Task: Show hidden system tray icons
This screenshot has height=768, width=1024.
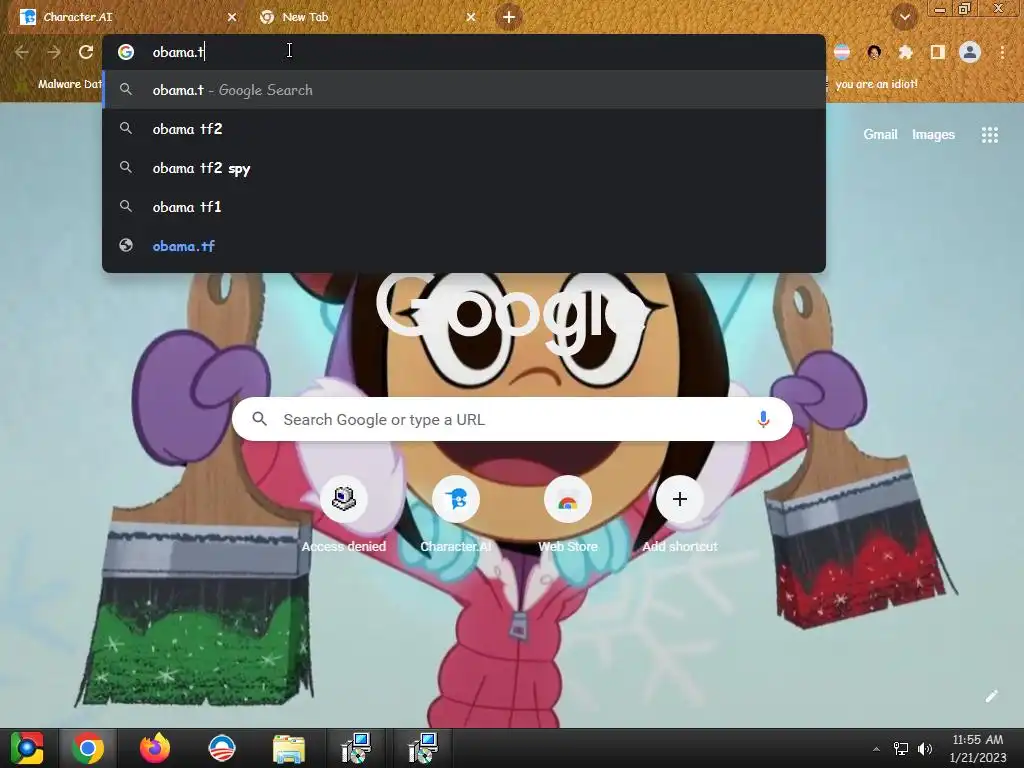Action: tap(876, 749)
